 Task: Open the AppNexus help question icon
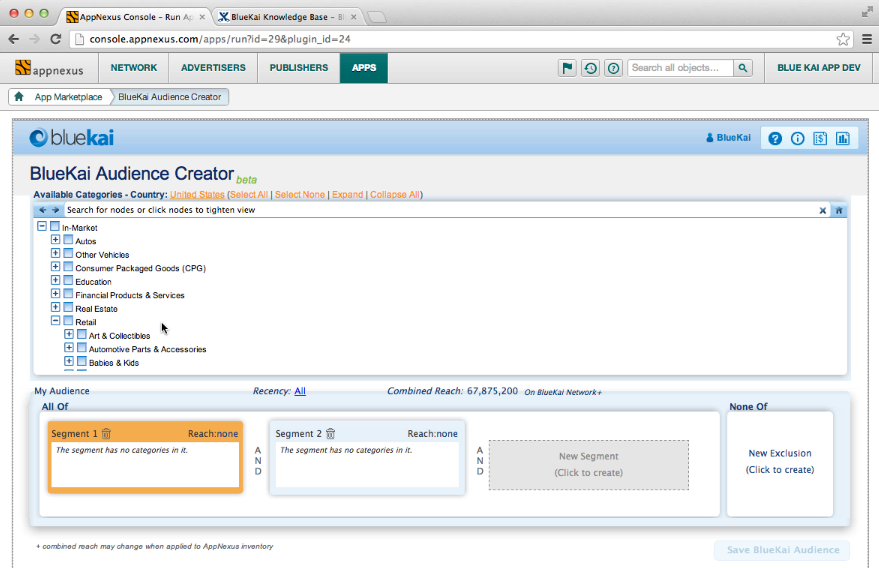click(613, 68)
